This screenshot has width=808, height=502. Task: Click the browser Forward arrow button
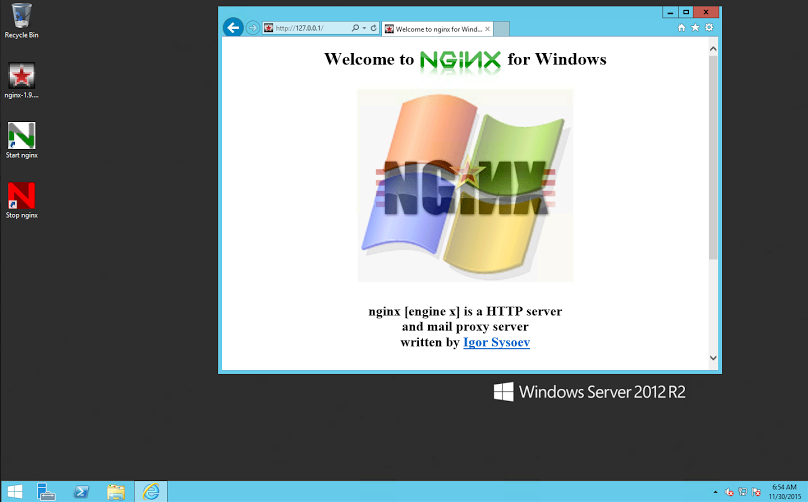[252, 28]
